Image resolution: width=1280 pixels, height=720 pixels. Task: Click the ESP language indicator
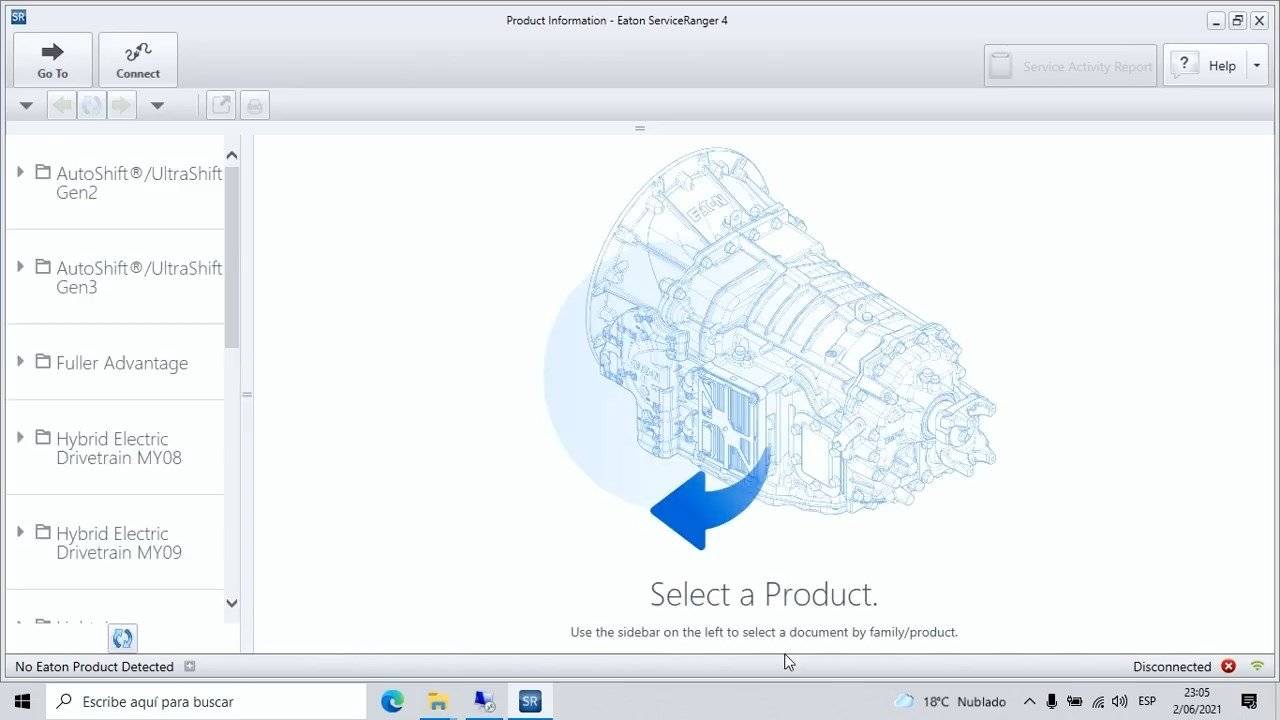click(x=1147, y=701)
